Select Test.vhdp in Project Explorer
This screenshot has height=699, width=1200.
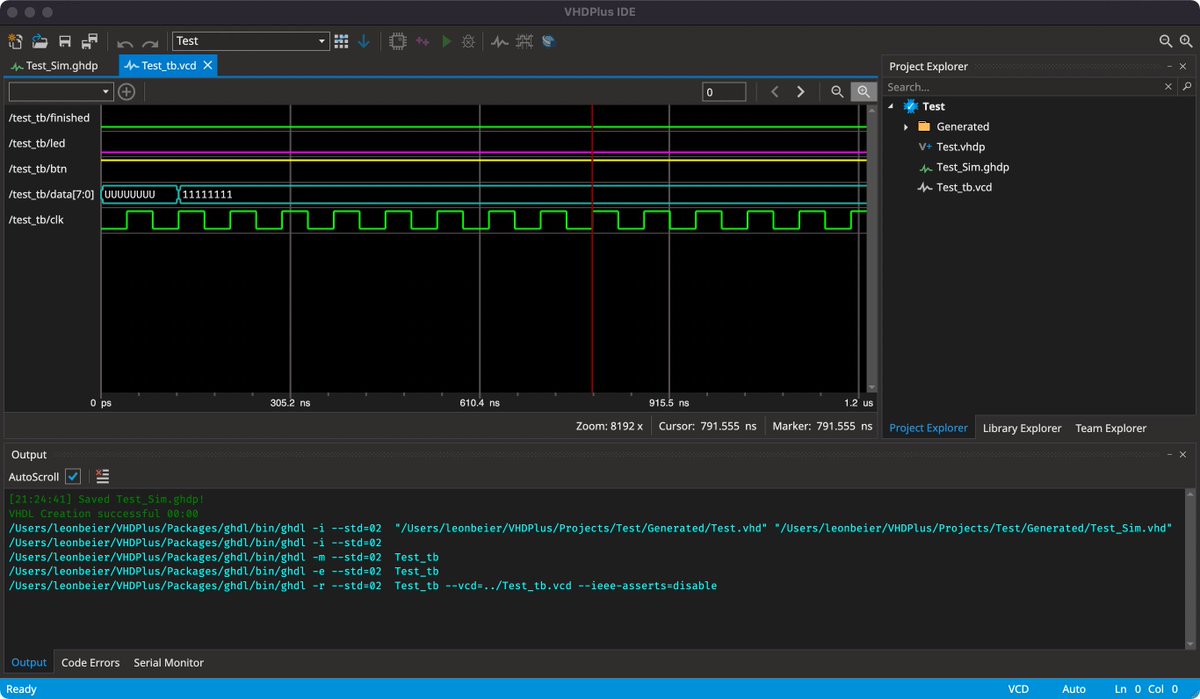pos(961,147)
